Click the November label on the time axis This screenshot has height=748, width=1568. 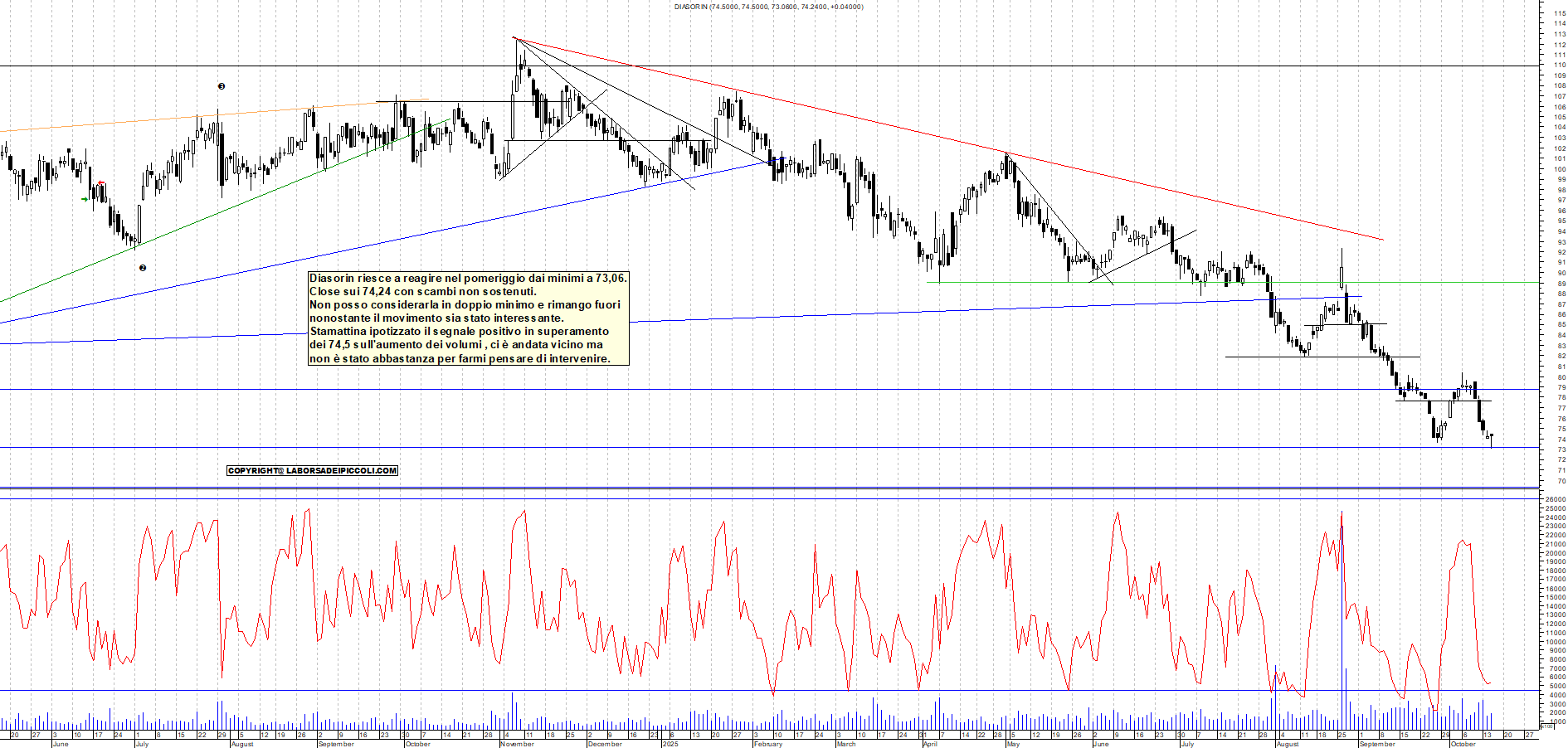pos(517,744)
